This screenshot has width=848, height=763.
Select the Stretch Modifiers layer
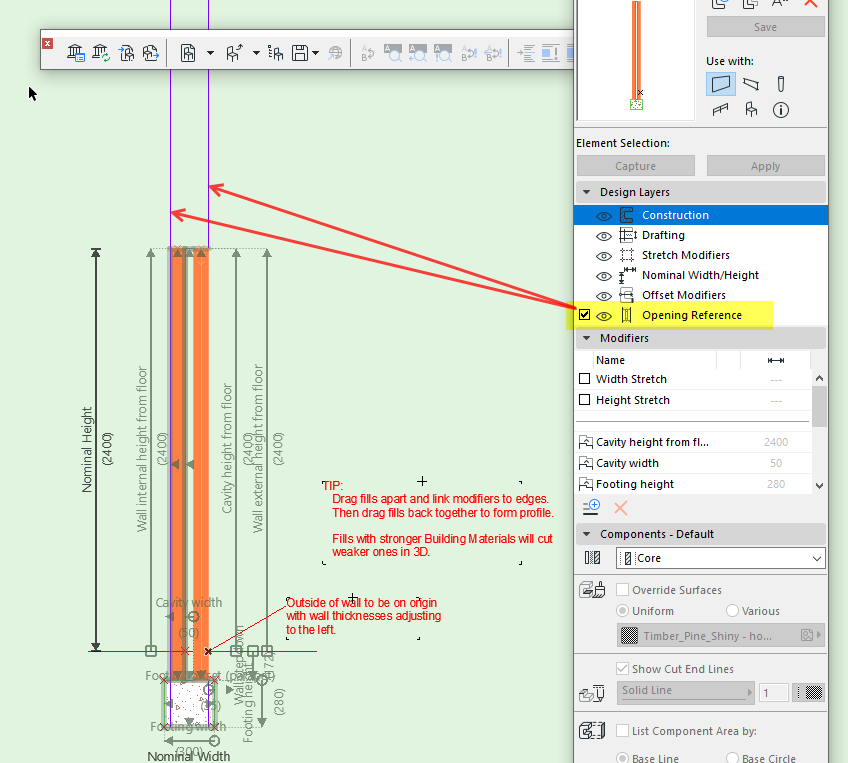click(x=685, y=255)
